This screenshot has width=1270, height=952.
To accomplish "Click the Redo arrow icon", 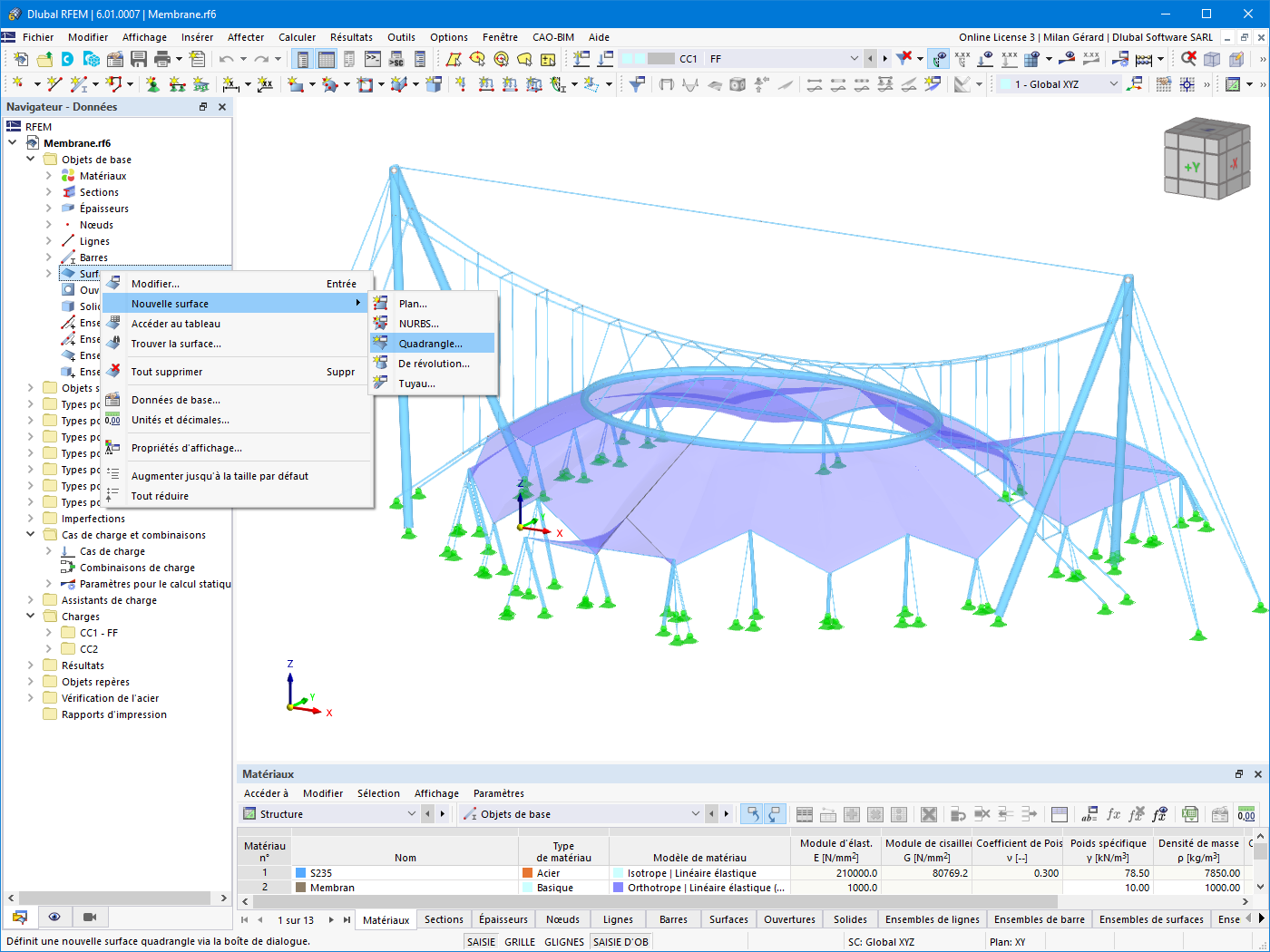I will tap(261, 59).
